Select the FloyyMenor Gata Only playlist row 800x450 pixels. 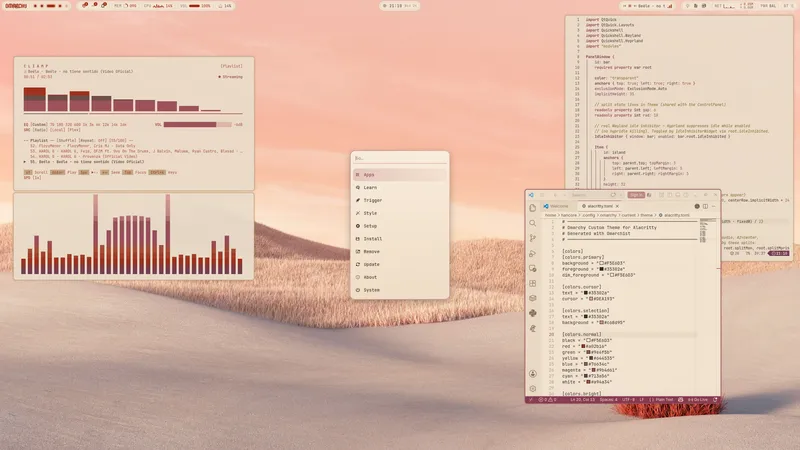coord(83,145)
